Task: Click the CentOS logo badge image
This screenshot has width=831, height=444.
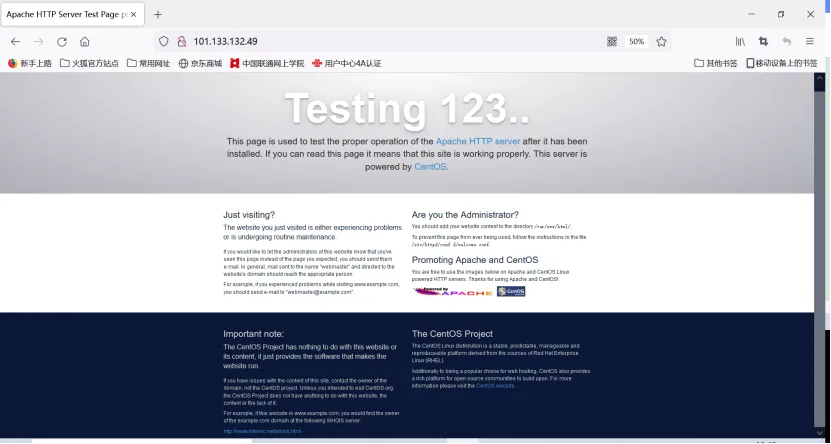Action: click(x=511, y=291)
